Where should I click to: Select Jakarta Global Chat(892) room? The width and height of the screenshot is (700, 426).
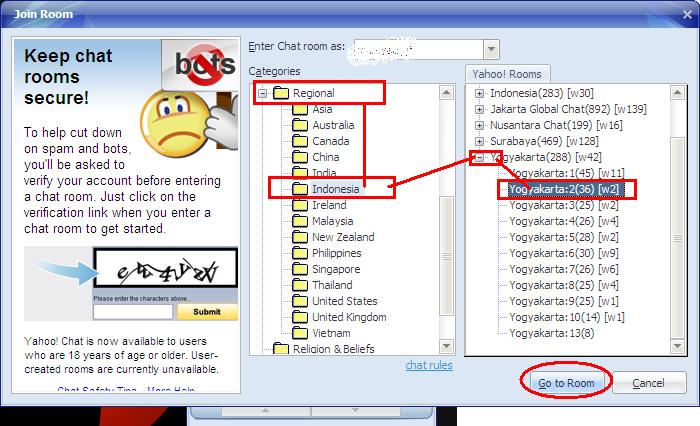(x=568, y=109)
